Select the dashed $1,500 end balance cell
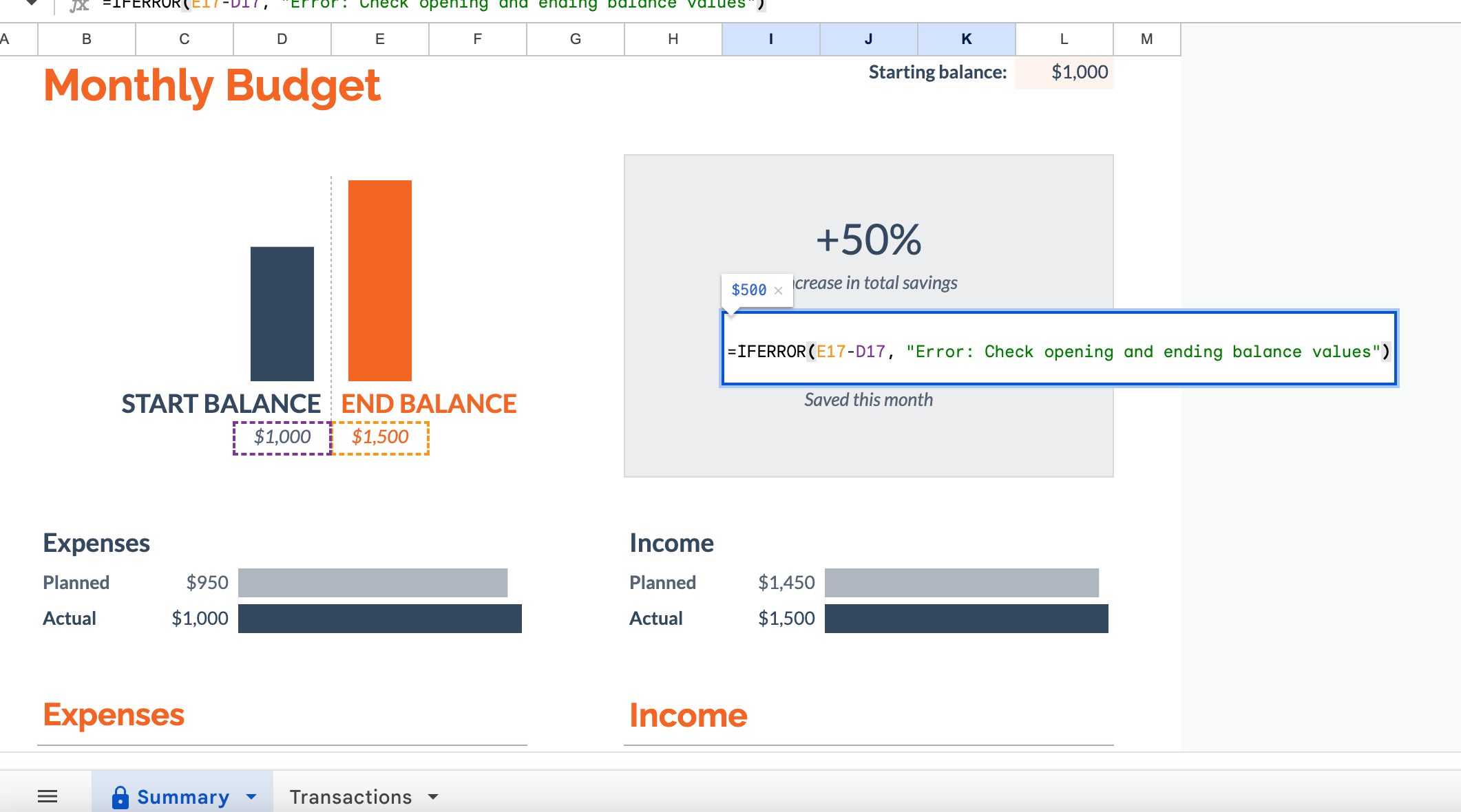 click(x=380, y=438)
